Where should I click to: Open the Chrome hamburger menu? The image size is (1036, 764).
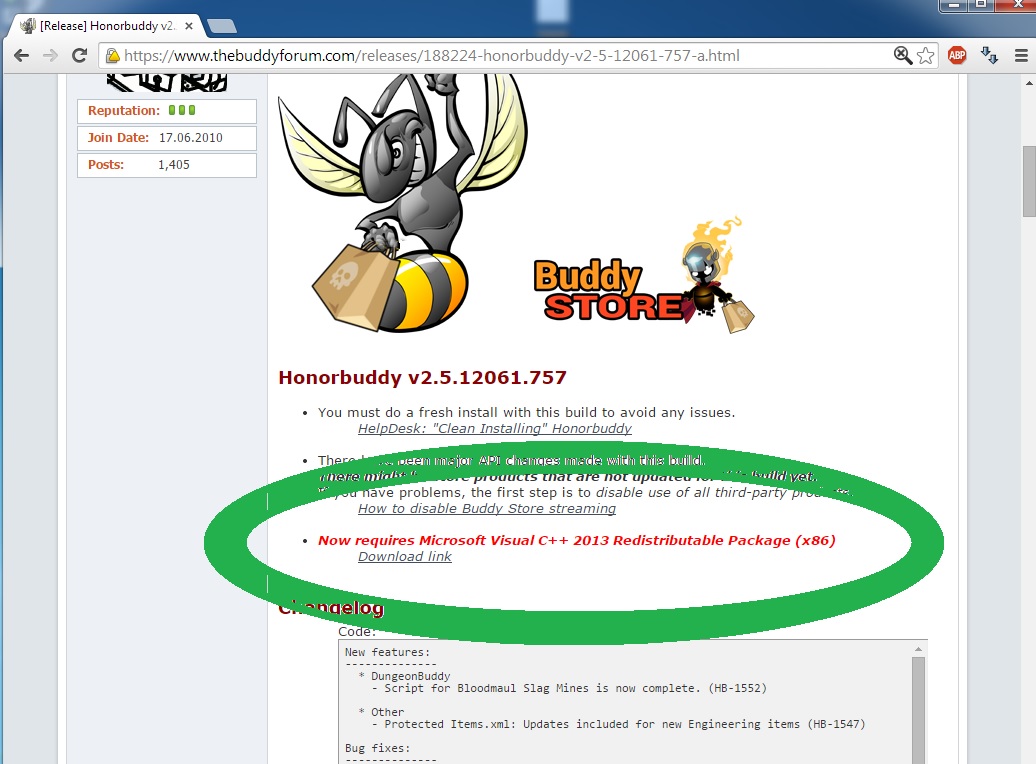click(1021, 56)
